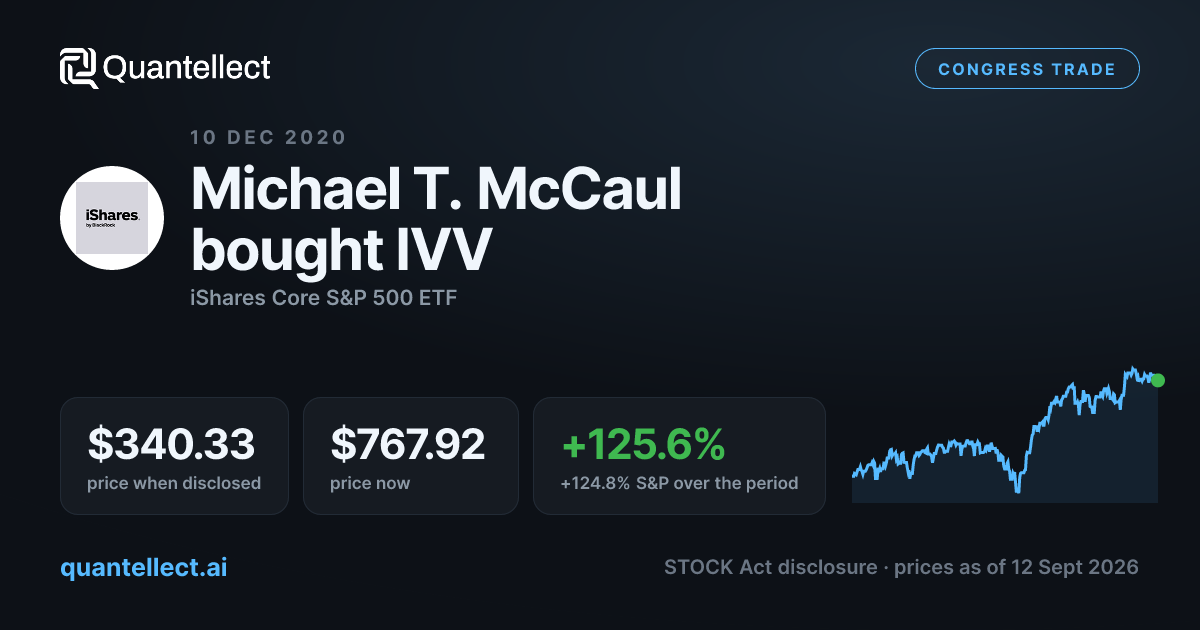Select the Michael T. McCaul headline
The width and height of the screenshot is (1200, 630).
tap(437, 188)
